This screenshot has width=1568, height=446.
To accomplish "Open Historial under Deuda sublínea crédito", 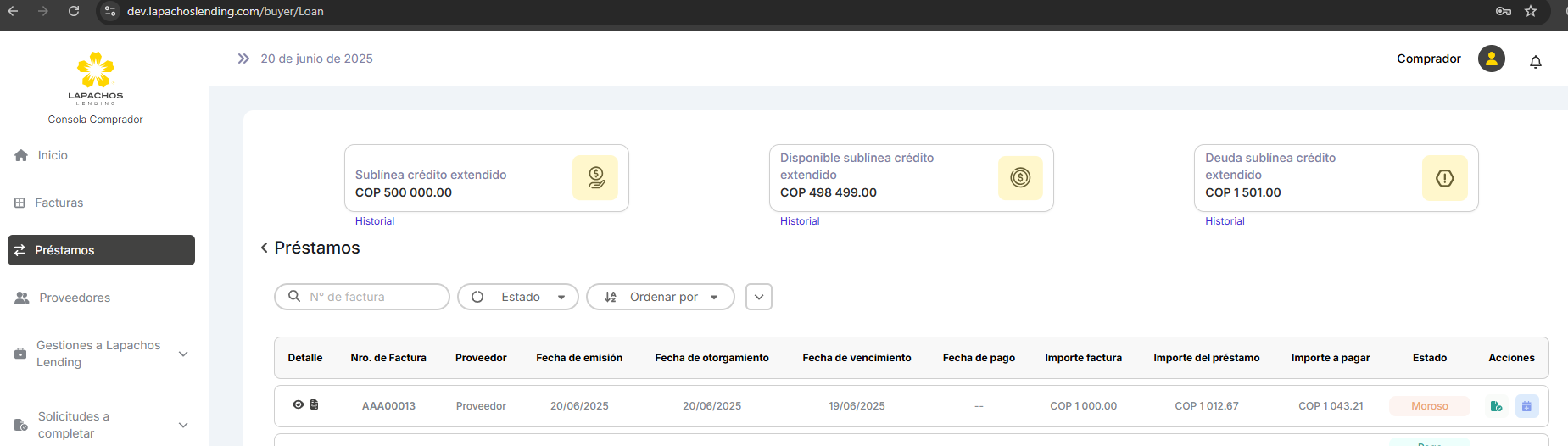I will coord(1225,221).
